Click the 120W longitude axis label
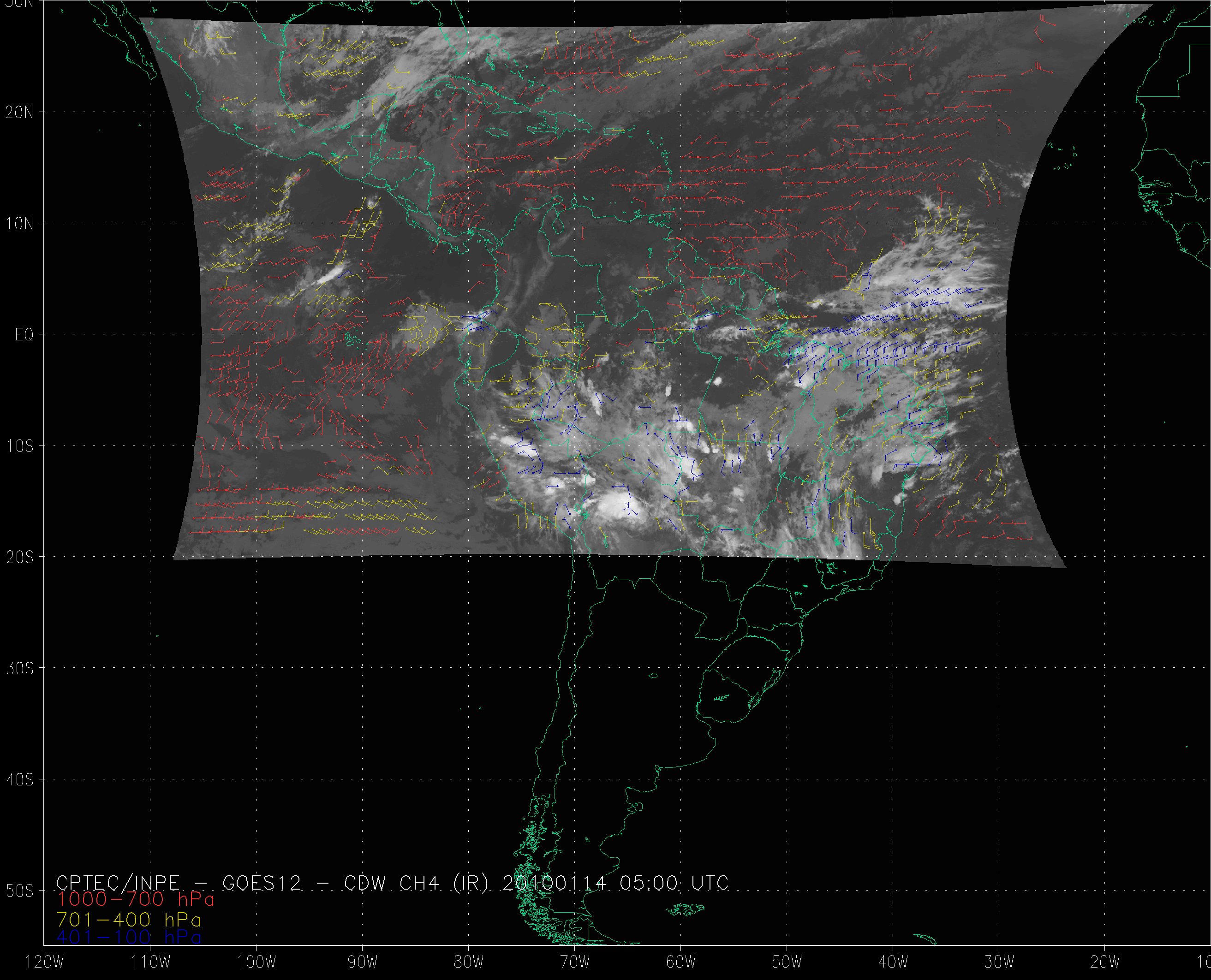This screenshot has width=1211, height=980. coord(44,962)
